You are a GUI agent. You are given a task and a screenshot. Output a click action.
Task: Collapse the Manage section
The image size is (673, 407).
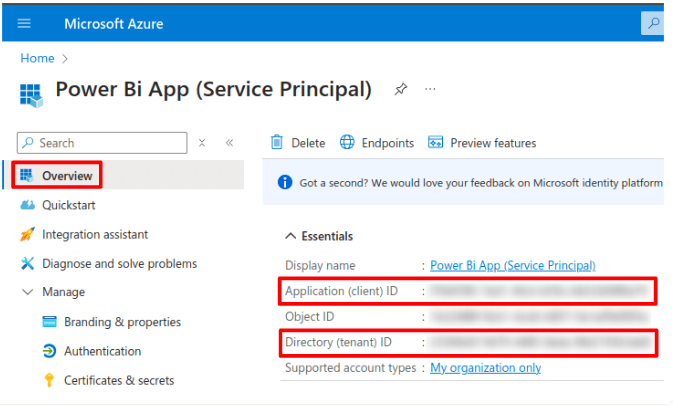27,292
